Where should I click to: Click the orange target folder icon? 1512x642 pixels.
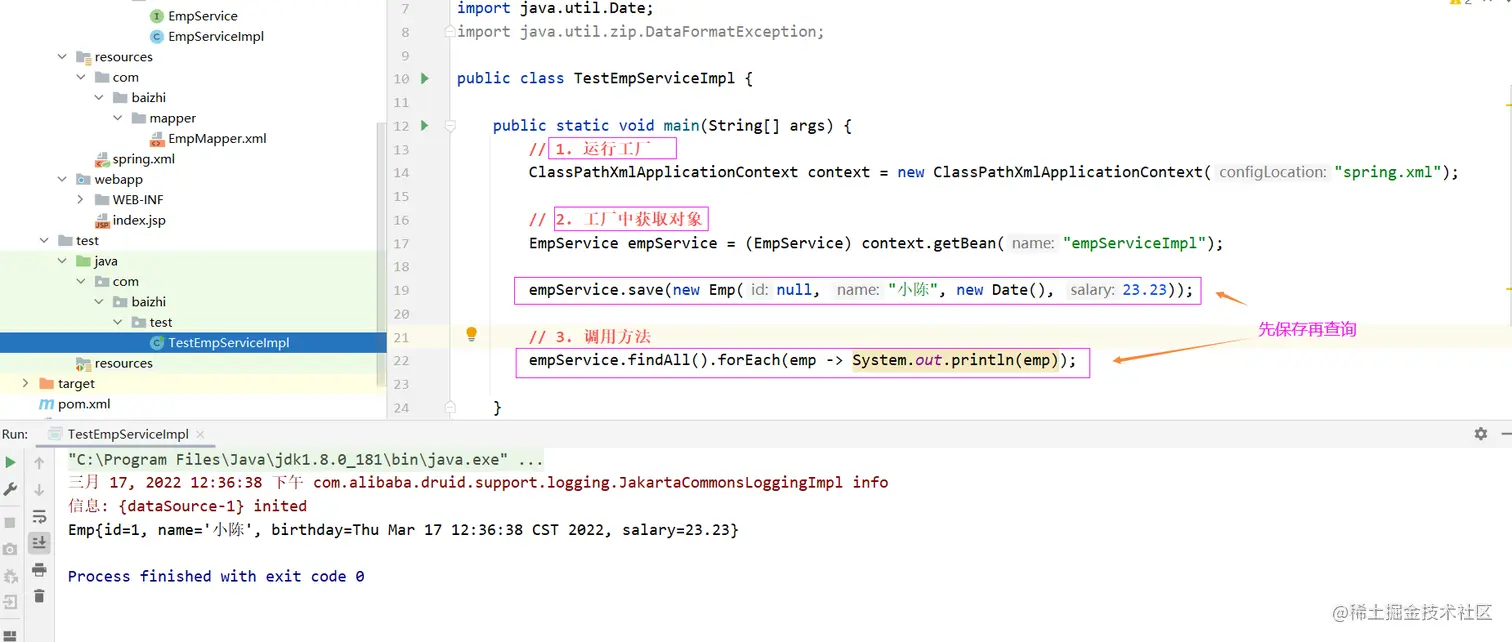coord(46,383)
